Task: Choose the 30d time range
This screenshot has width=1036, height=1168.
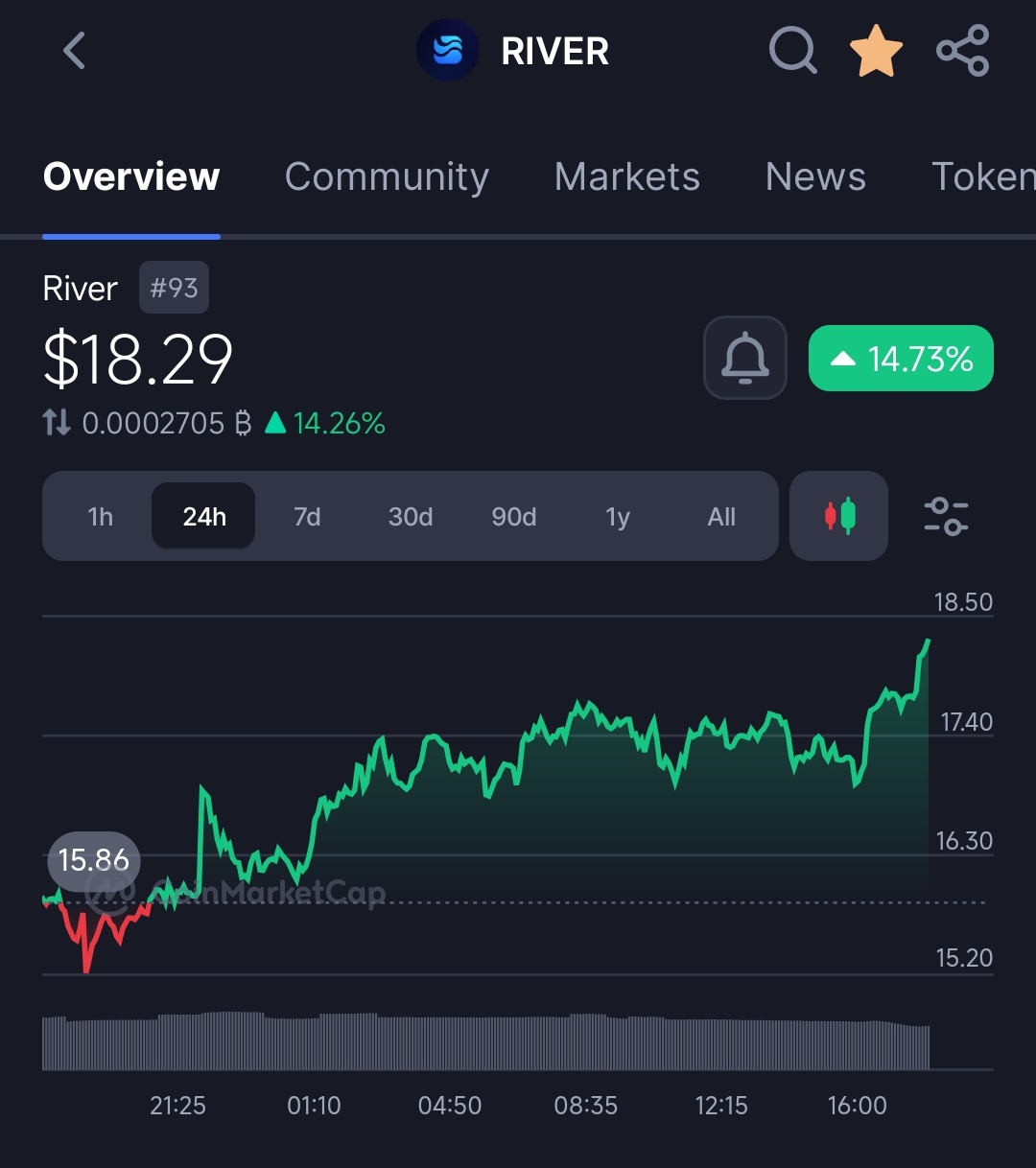Action: 411,517
